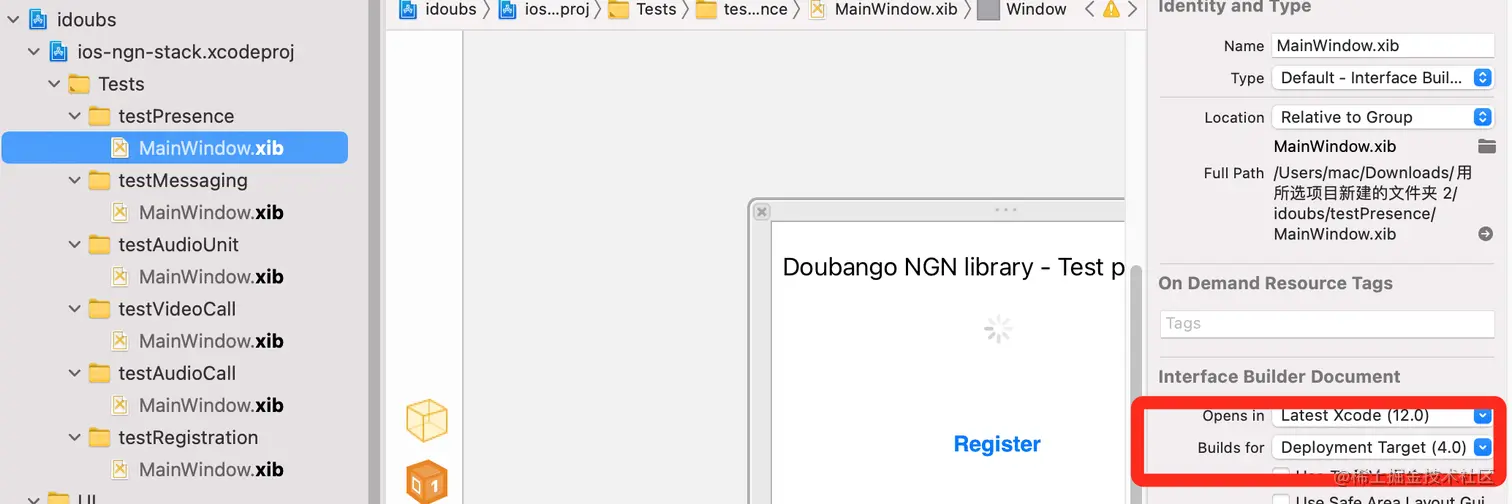Open the Builds for Deployment Target dropdown
The height and width of the screenshot is (504, 1512).
tap(1382, 447)
